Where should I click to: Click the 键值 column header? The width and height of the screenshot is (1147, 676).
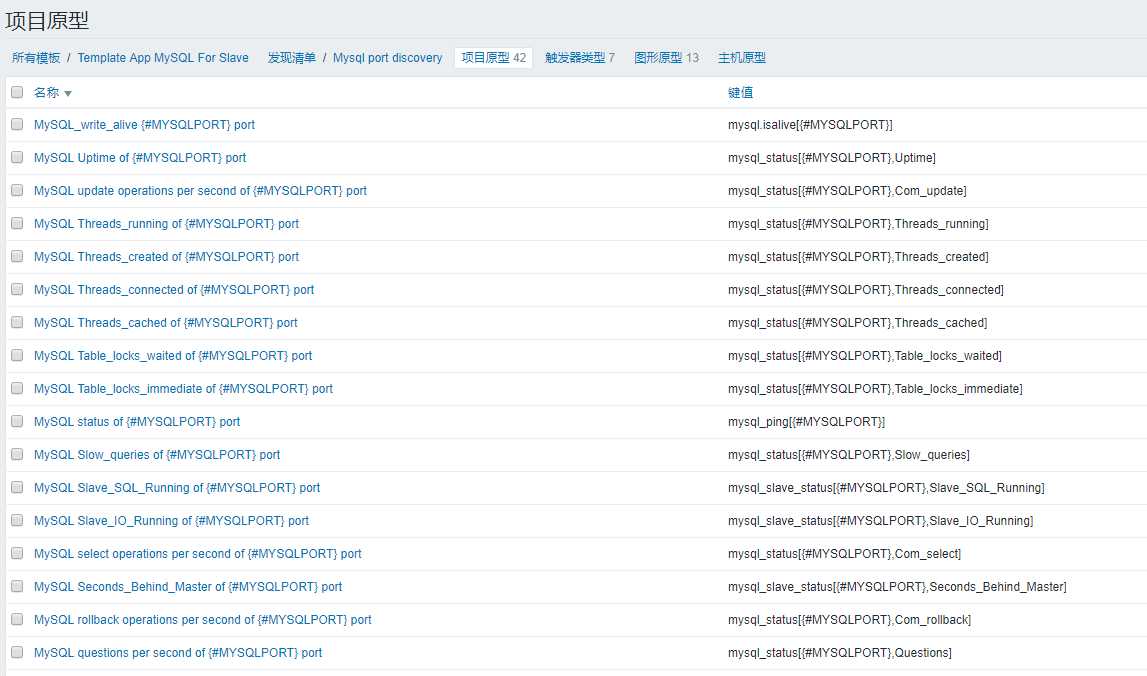tap(740, 93)
